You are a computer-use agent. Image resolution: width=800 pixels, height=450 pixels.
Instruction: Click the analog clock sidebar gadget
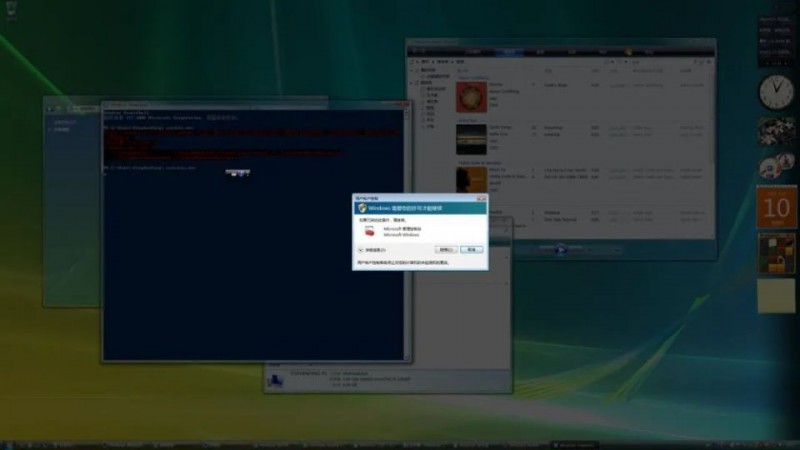click(775, 92)
